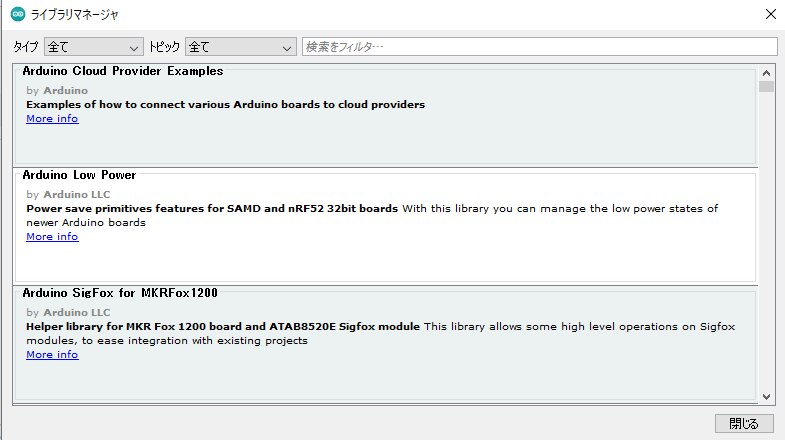The height and width of the screenshot is (440, 785).
Task: Click the scrollbar up arrow
Action: pos(766,73)
